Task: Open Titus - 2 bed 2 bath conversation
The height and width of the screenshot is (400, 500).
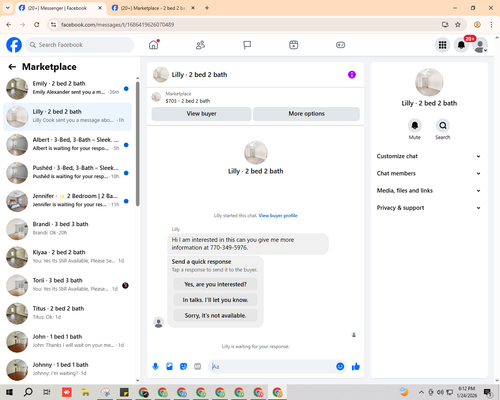Action: click(x=67, y=314)
